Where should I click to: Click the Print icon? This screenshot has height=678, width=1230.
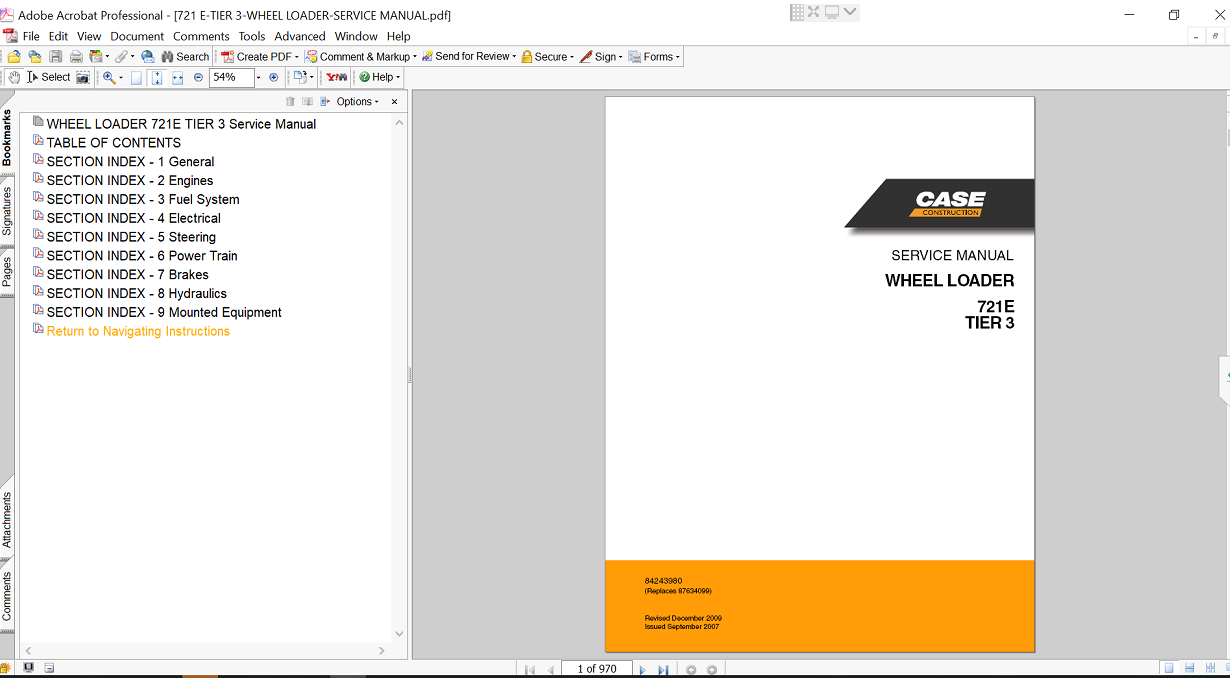76,57
